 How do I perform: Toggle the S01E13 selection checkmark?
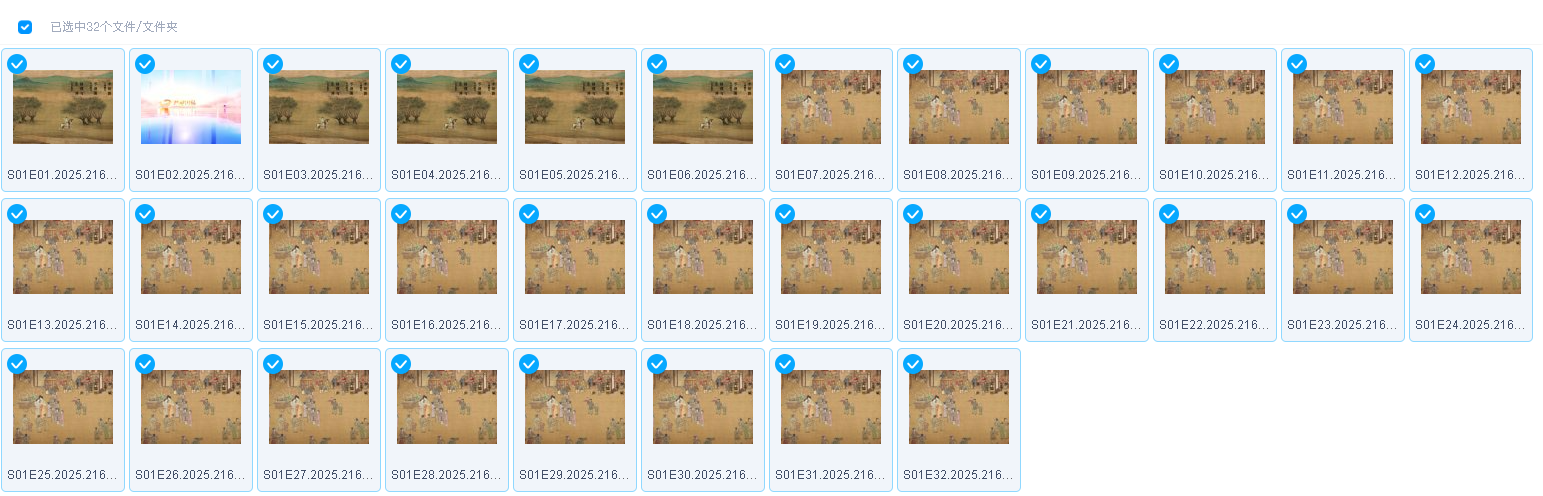click(x=17, y=214)
